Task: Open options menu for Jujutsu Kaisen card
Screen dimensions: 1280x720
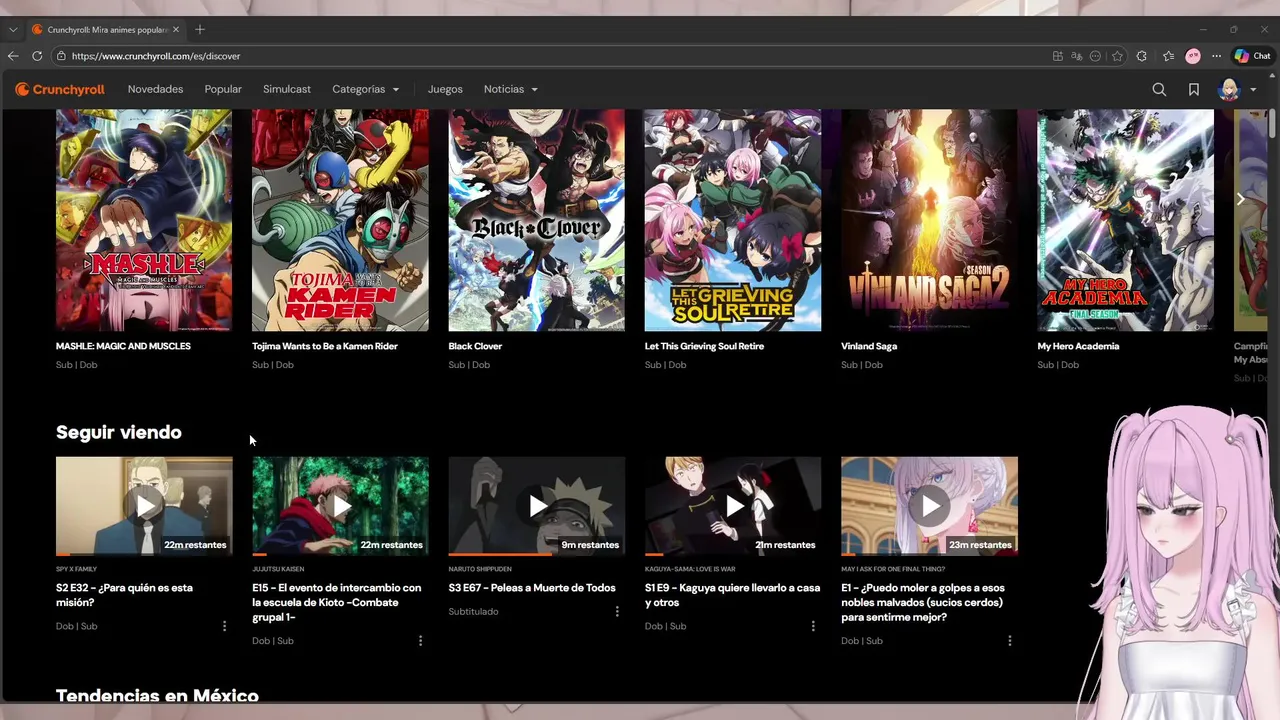Action: 420,641
